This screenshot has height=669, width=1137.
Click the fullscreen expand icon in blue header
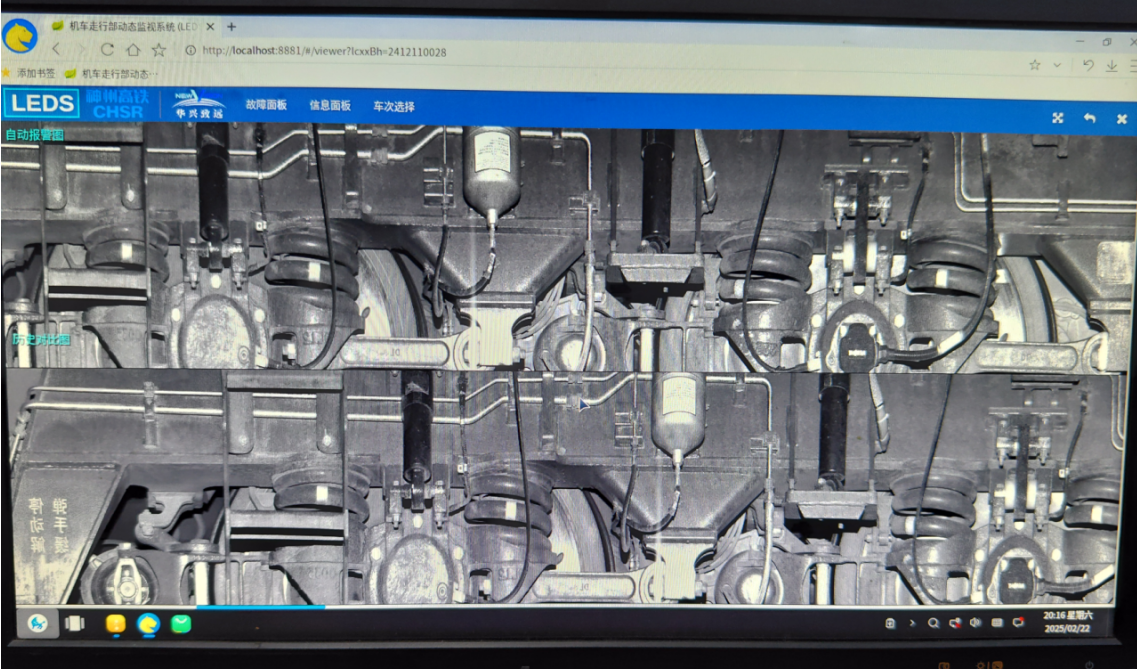coord(1057,118)
